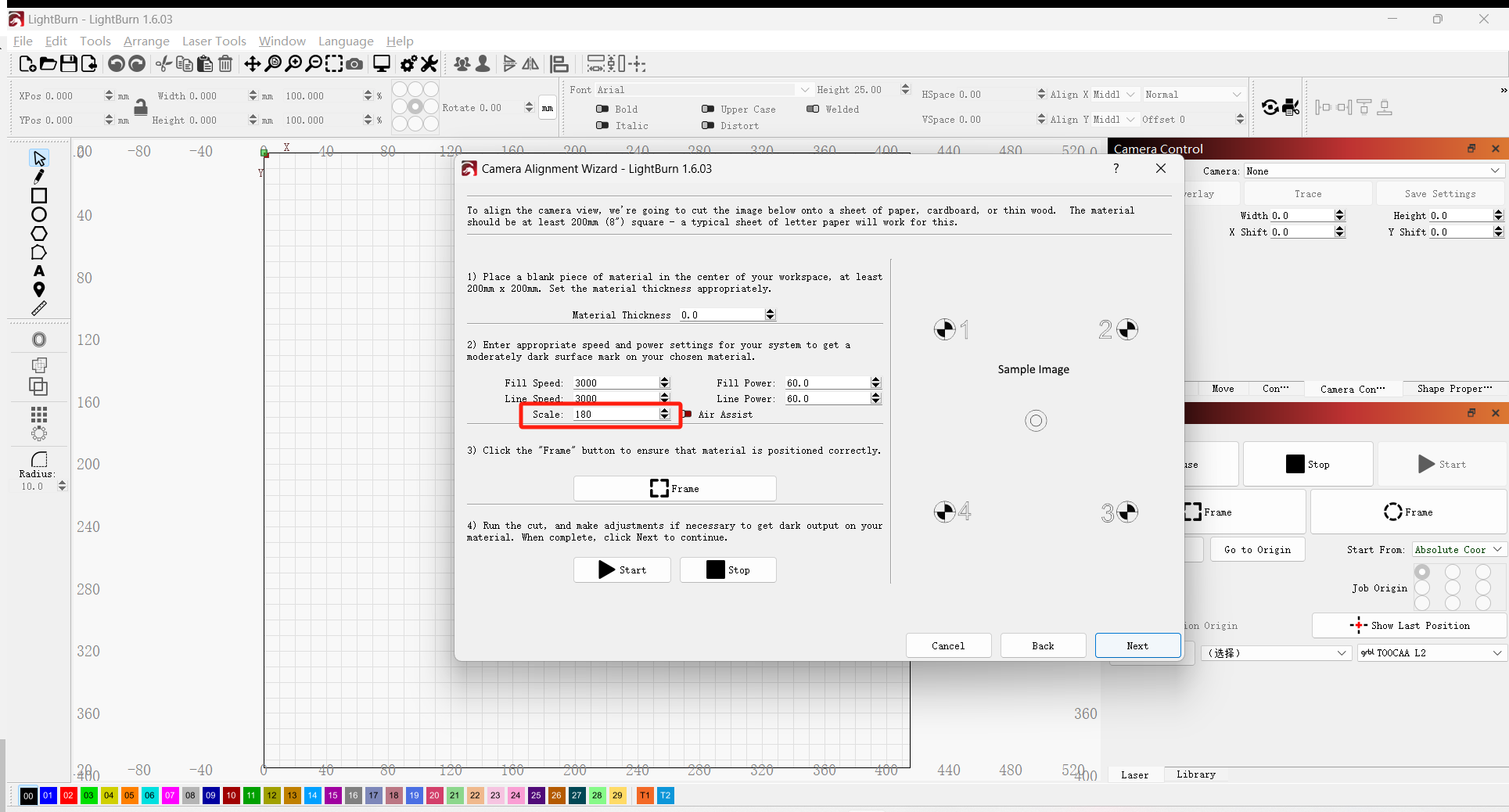Delete selection with the trash icon
1509x812 pixels.
coord(225,64)
